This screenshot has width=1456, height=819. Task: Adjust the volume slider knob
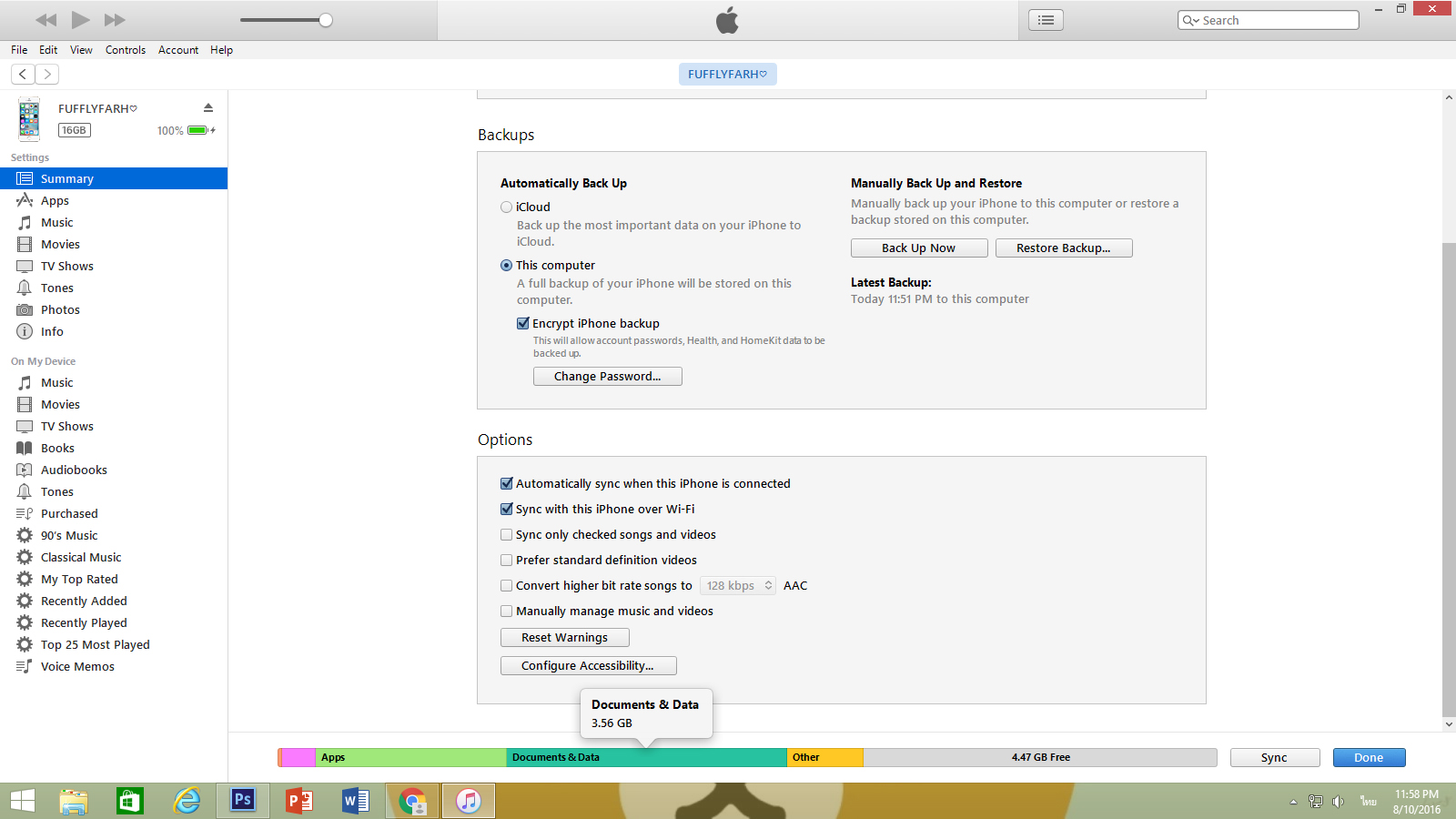coord(326,20)
